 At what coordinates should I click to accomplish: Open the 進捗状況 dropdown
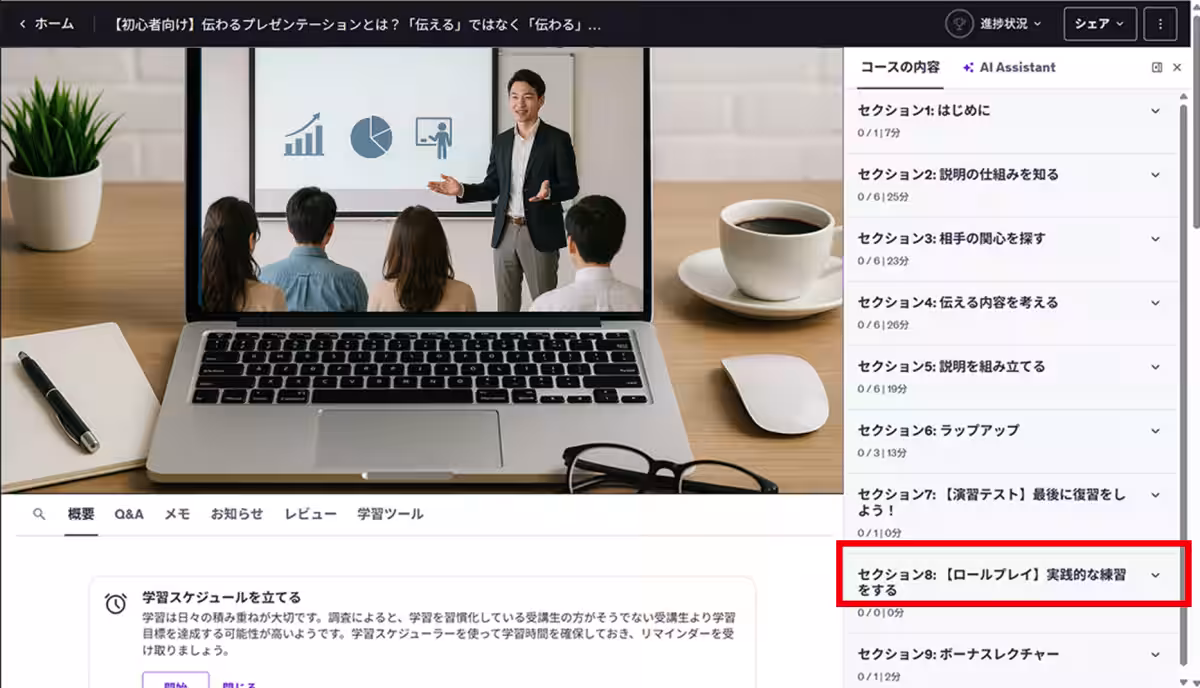click(x=1001, y=23)
